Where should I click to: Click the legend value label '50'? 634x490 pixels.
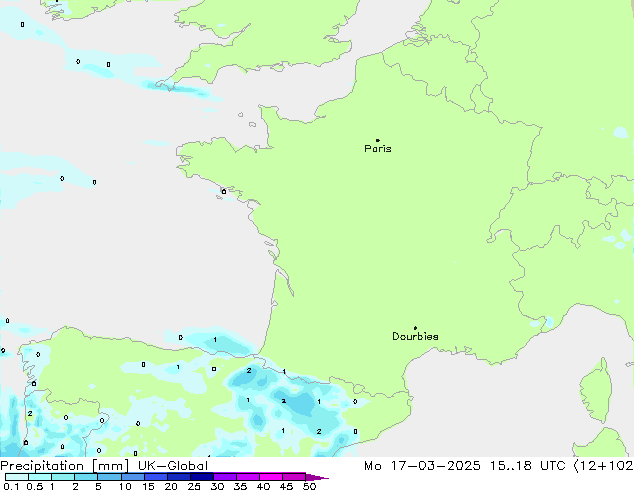point(309,486)
